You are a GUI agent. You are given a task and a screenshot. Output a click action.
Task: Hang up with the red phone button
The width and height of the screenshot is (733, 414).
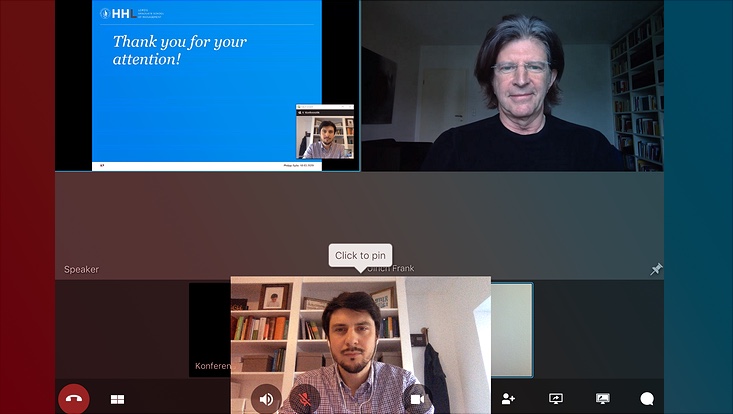coord(74,399)
